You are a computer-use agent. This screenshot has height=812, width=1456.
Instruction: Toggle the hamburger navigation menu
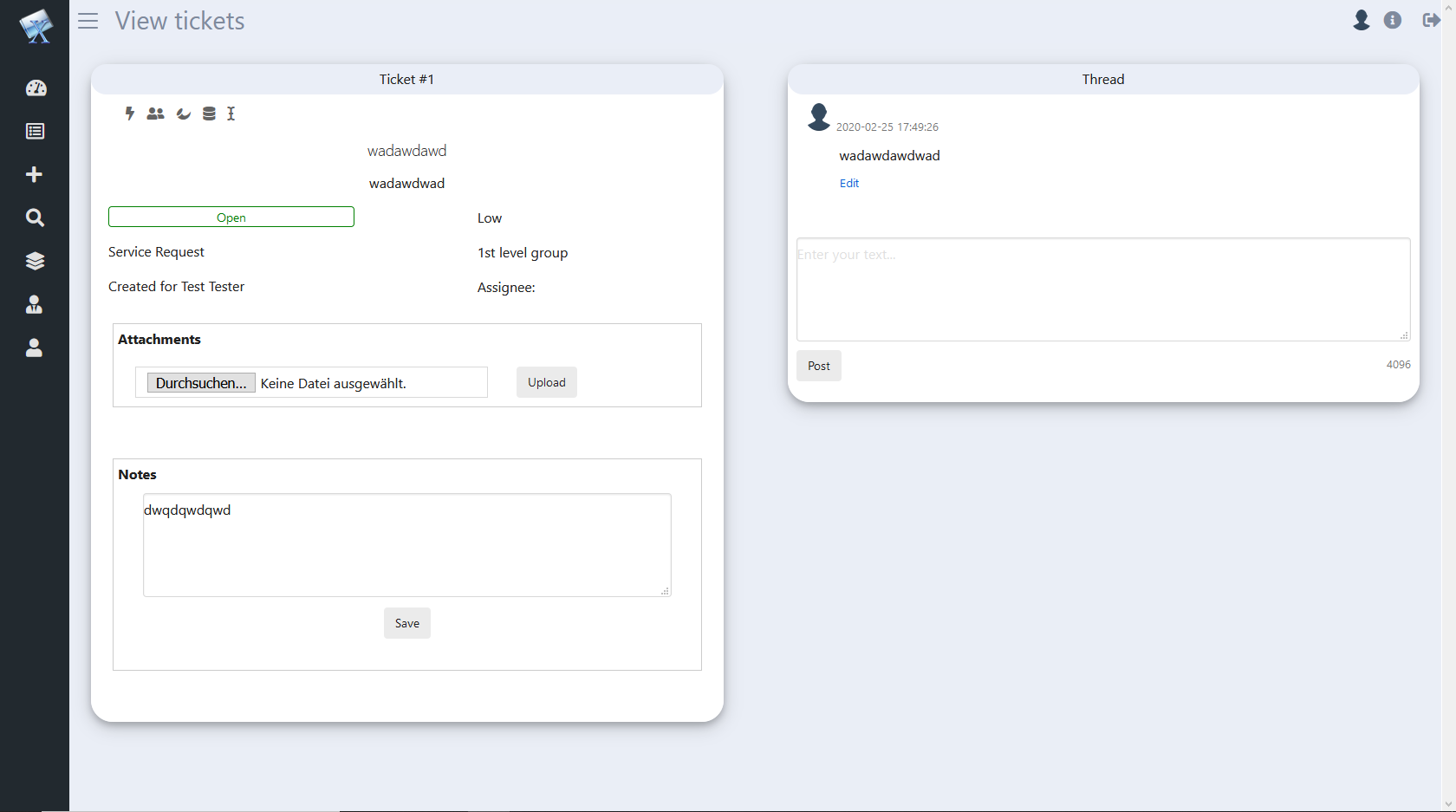[x=88, y=21]
